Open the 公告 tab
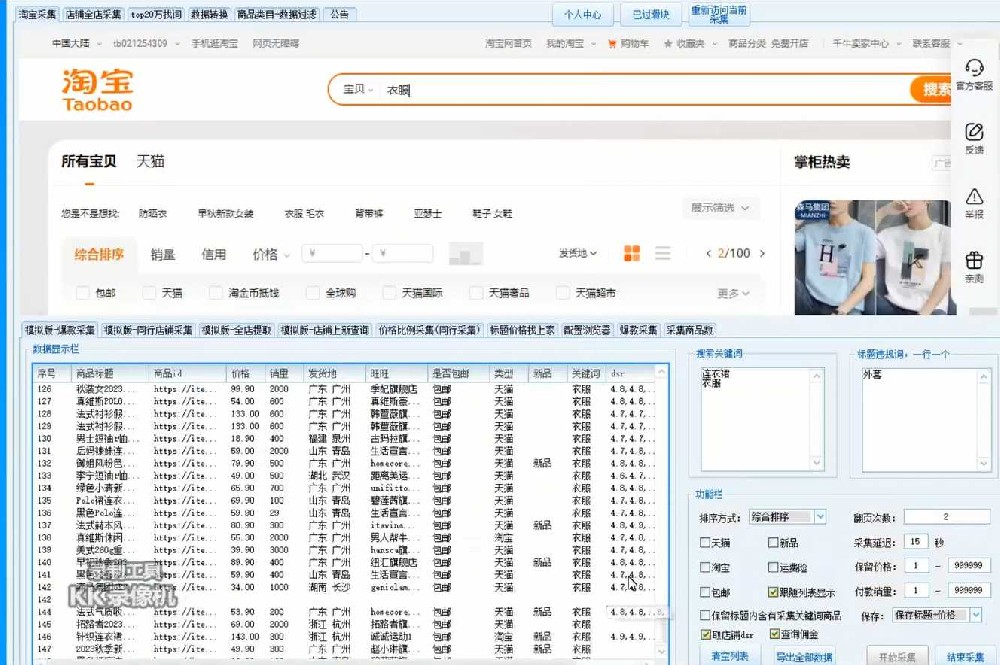Screen dimensions: 1000x665 coord(340,14)
